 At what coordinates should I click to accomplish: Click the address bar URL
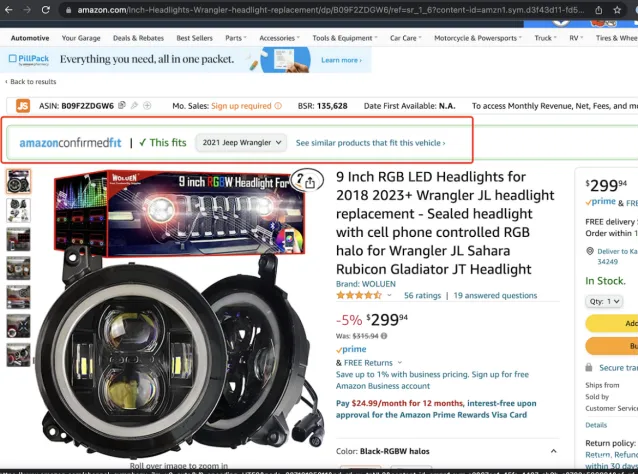click(331, 10)
